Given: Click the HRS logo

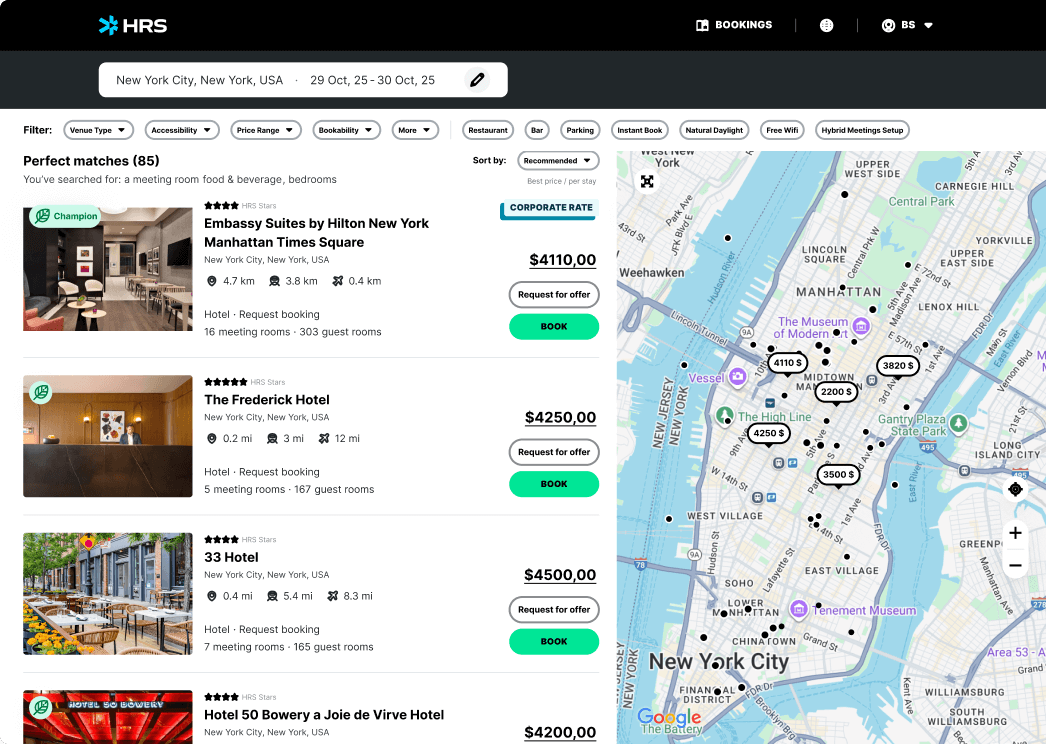Looking at the screenshot, I should tap(133, 25).
